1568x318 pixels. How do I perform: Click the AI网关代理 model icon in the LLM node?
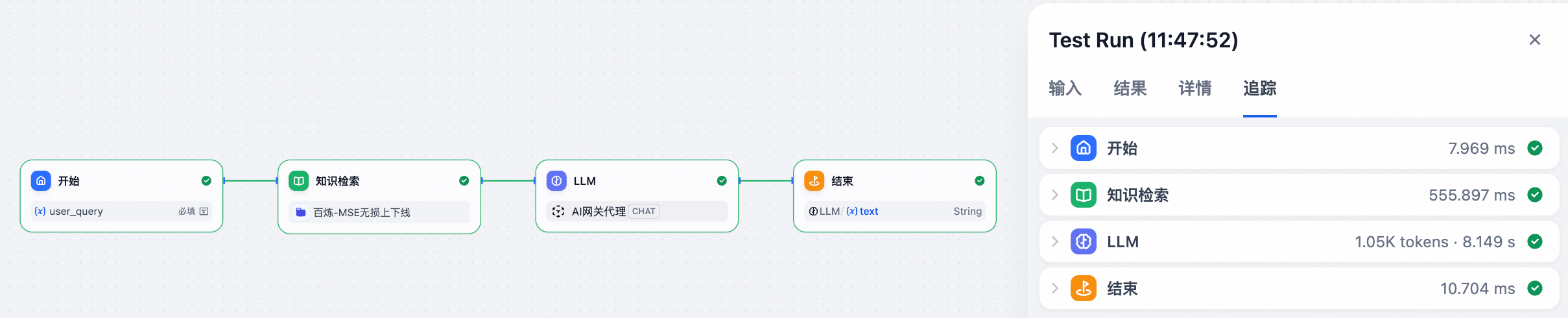click(558, 212)
